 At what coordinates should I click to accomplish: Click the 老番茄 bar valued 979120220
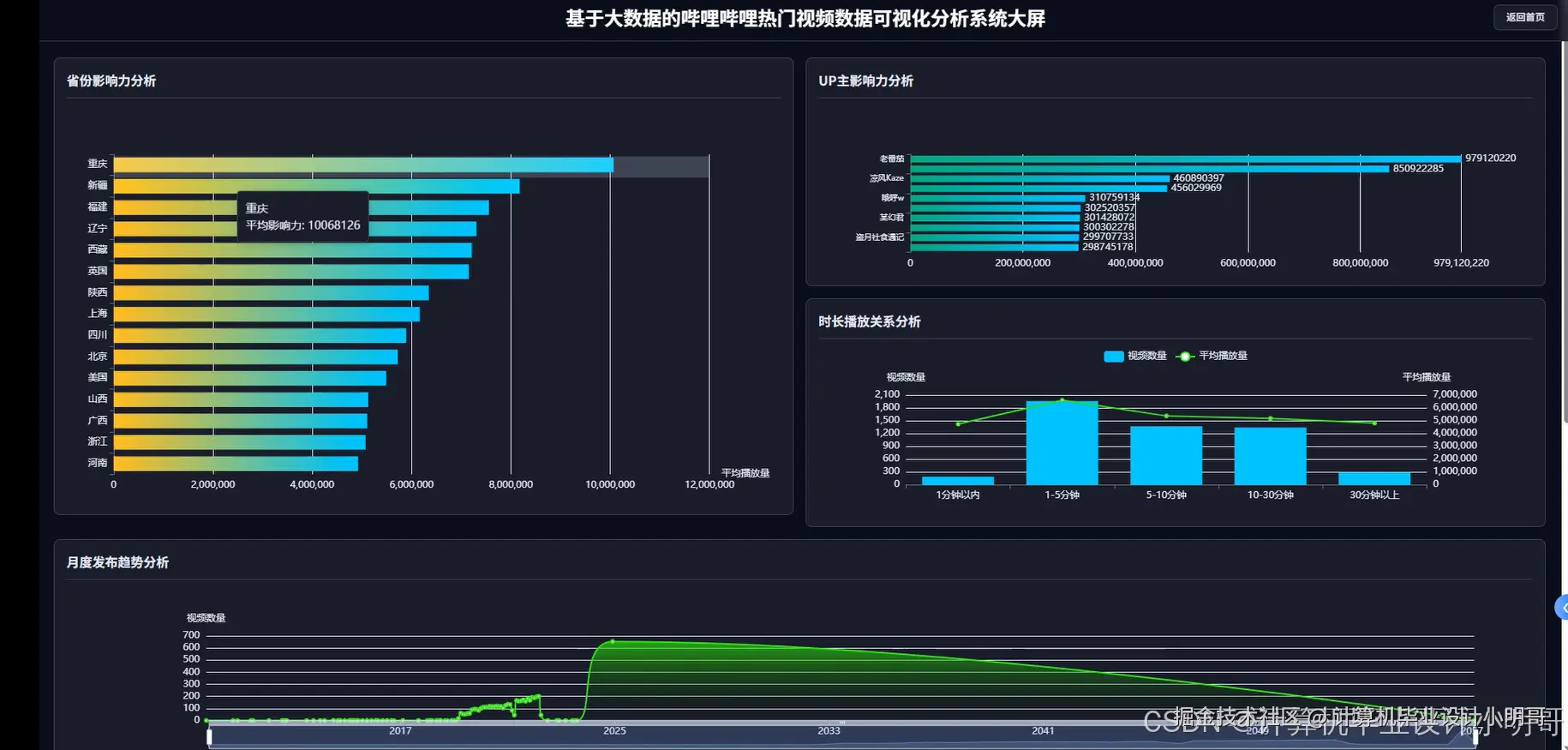pos(1186,159)
